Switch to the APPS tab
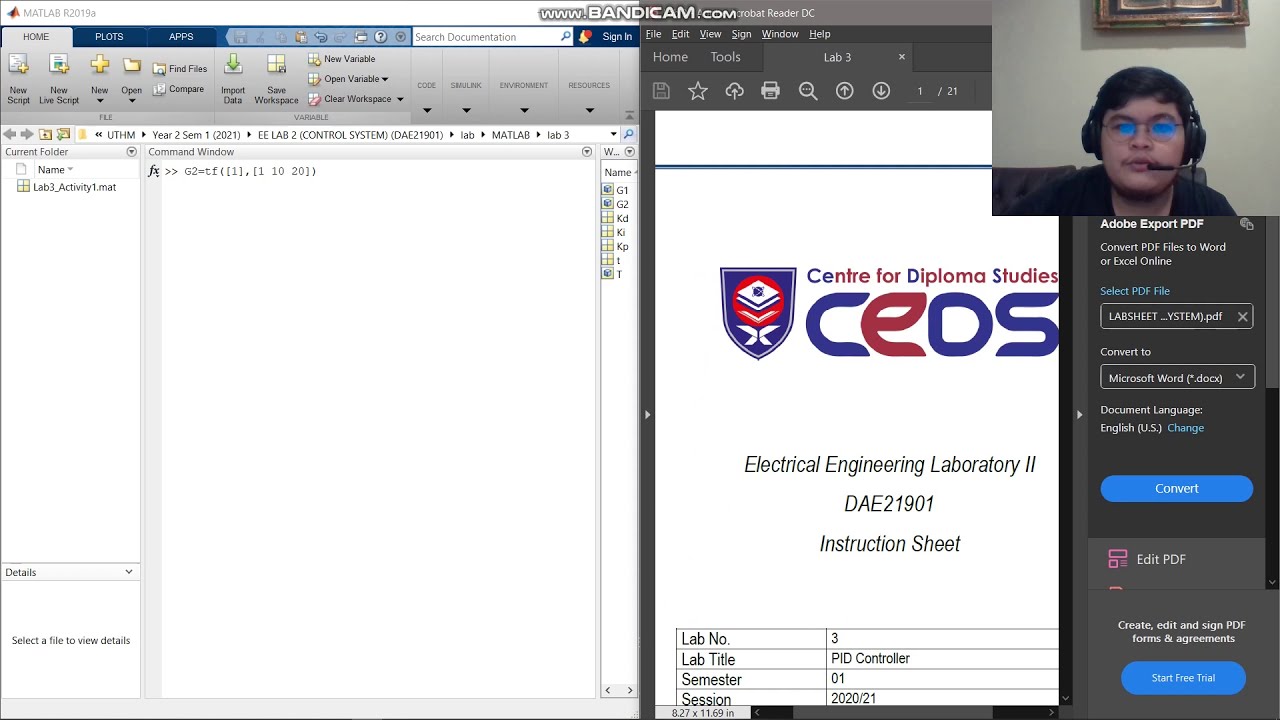Image resolution: width=1280 pixels, height=720 pixels. tap(181, 37)
